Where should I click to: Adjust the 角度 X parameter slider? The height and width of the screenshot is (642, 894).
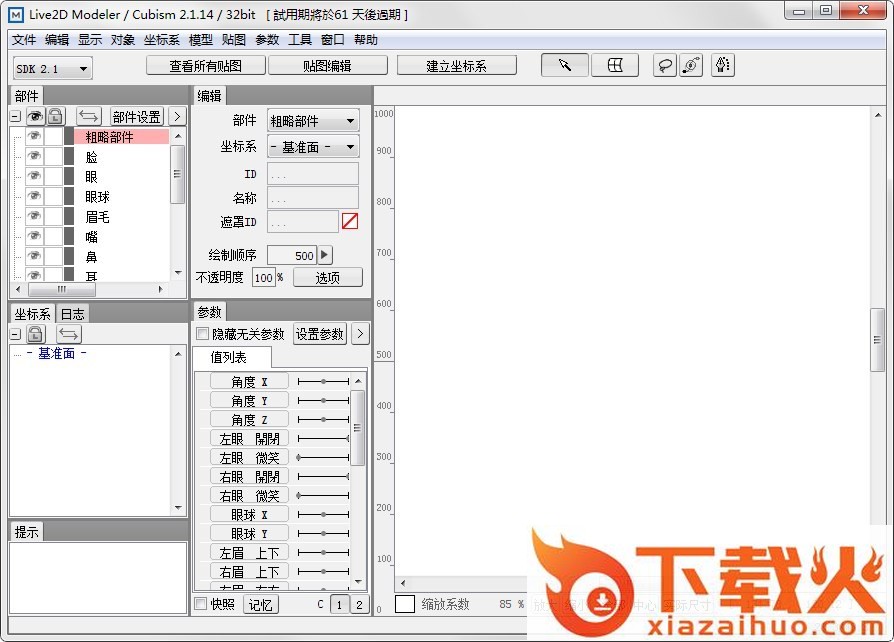pyautogui.click(x=323, y=381)
